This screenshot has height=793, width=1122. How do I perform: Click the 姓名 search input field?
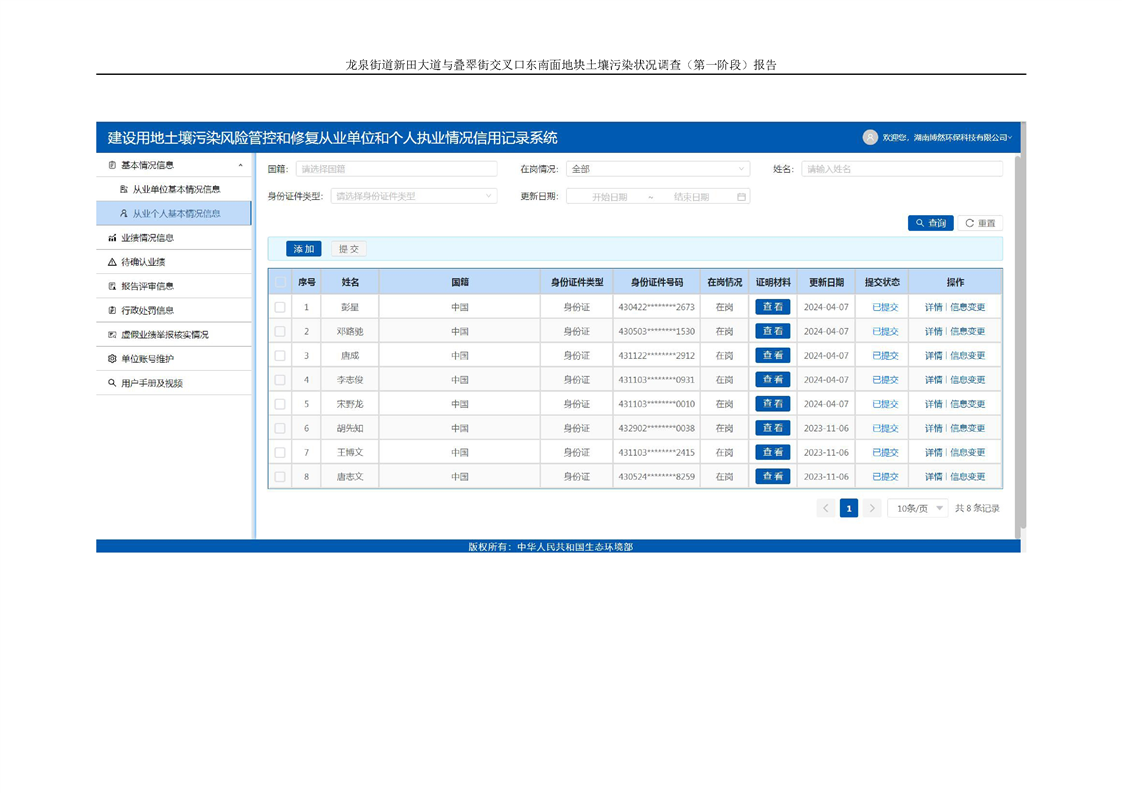coord(901,169)
